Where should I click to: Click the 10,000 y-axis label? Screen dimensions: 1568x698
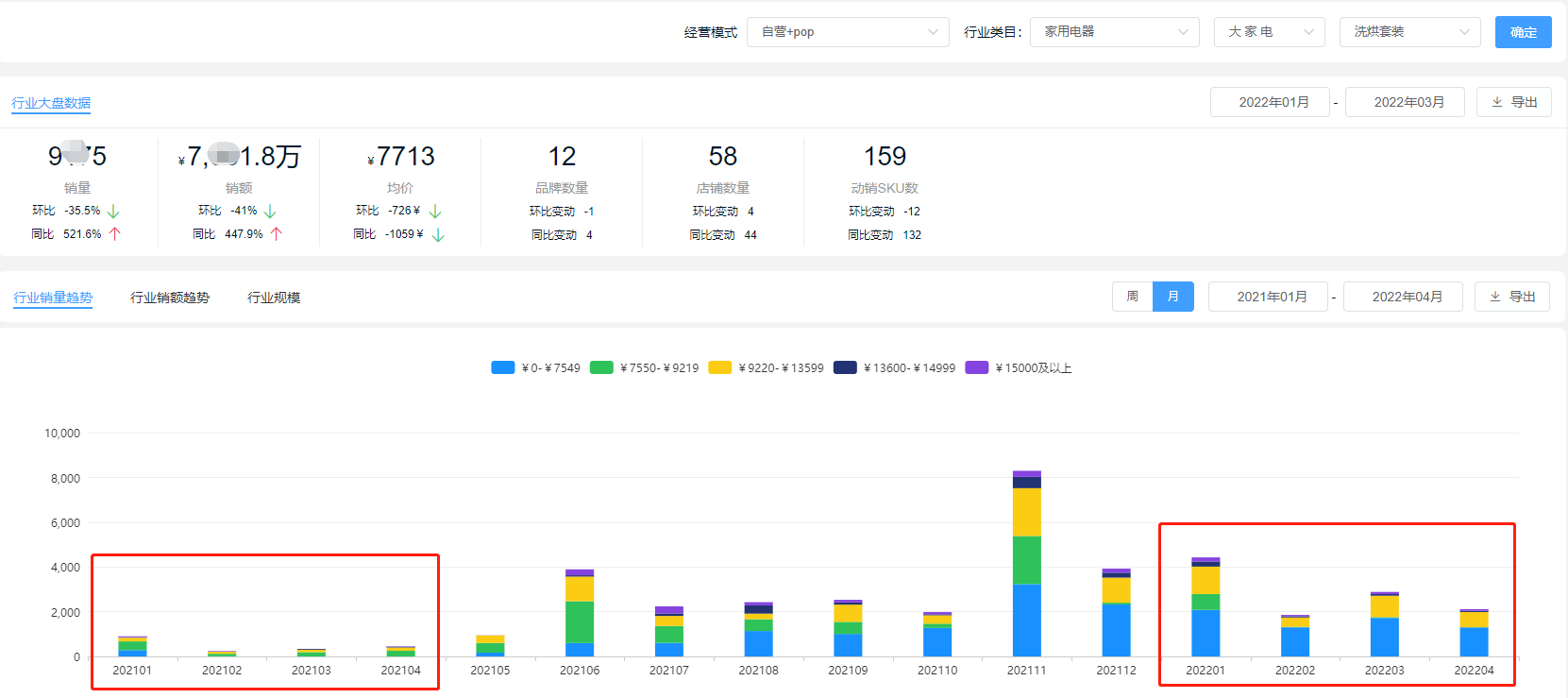pyautogui.click(x=62, y=434)
